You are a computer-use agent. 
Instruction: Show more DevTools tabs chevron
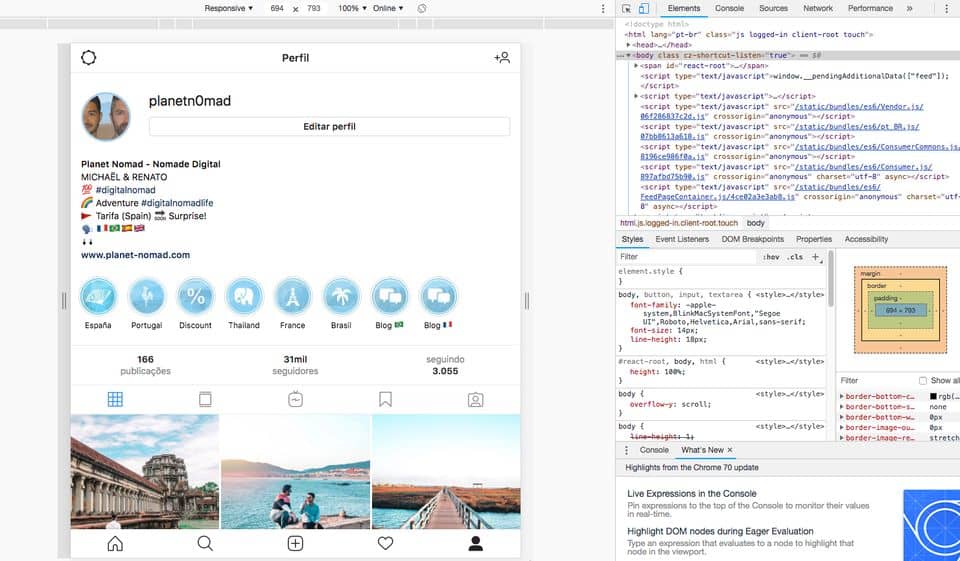(910, 9)
